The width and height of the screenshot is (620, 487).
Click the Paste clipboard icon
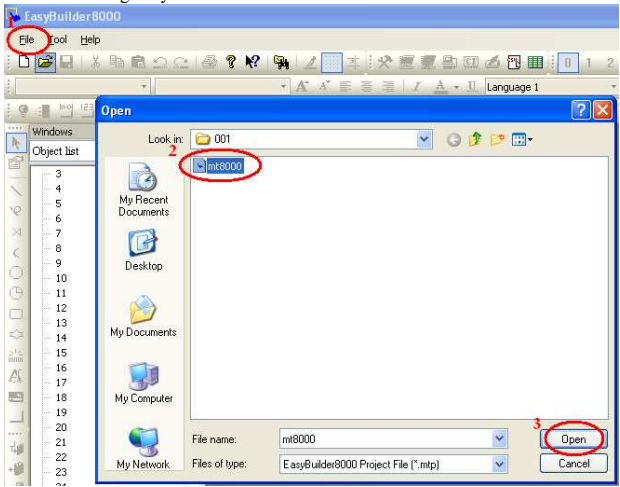(138, 62)
